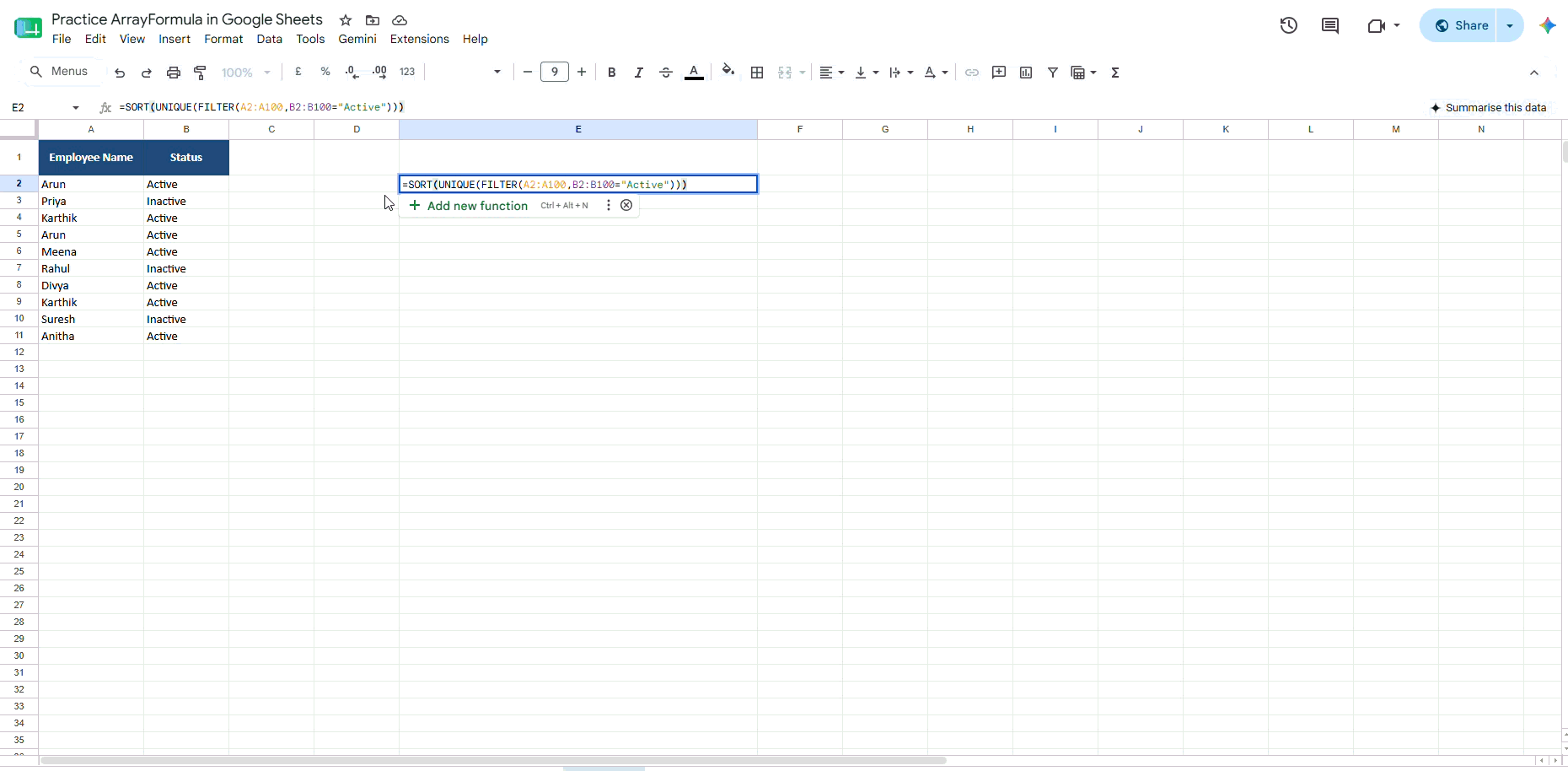Click the insert link icon
Screen dimensions: 1568x771
[x=972, y=73]
